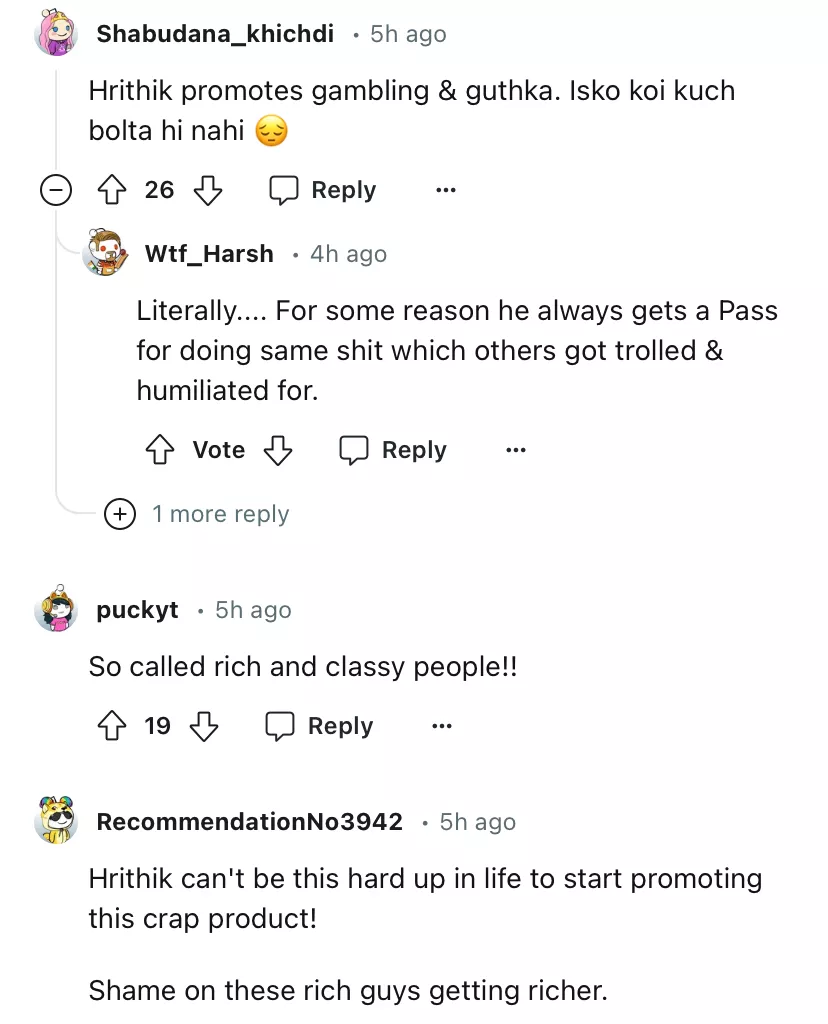Downvote Wtf_Harsh's reply
This screenshot has height=1024, width=828.
click(x=277, y=450)
